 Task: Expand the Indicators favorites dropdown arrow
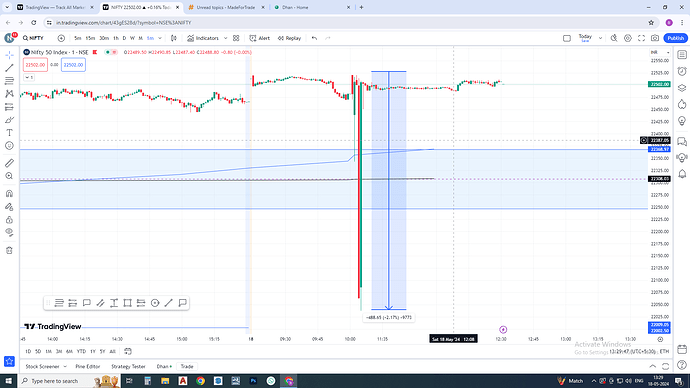225,38
